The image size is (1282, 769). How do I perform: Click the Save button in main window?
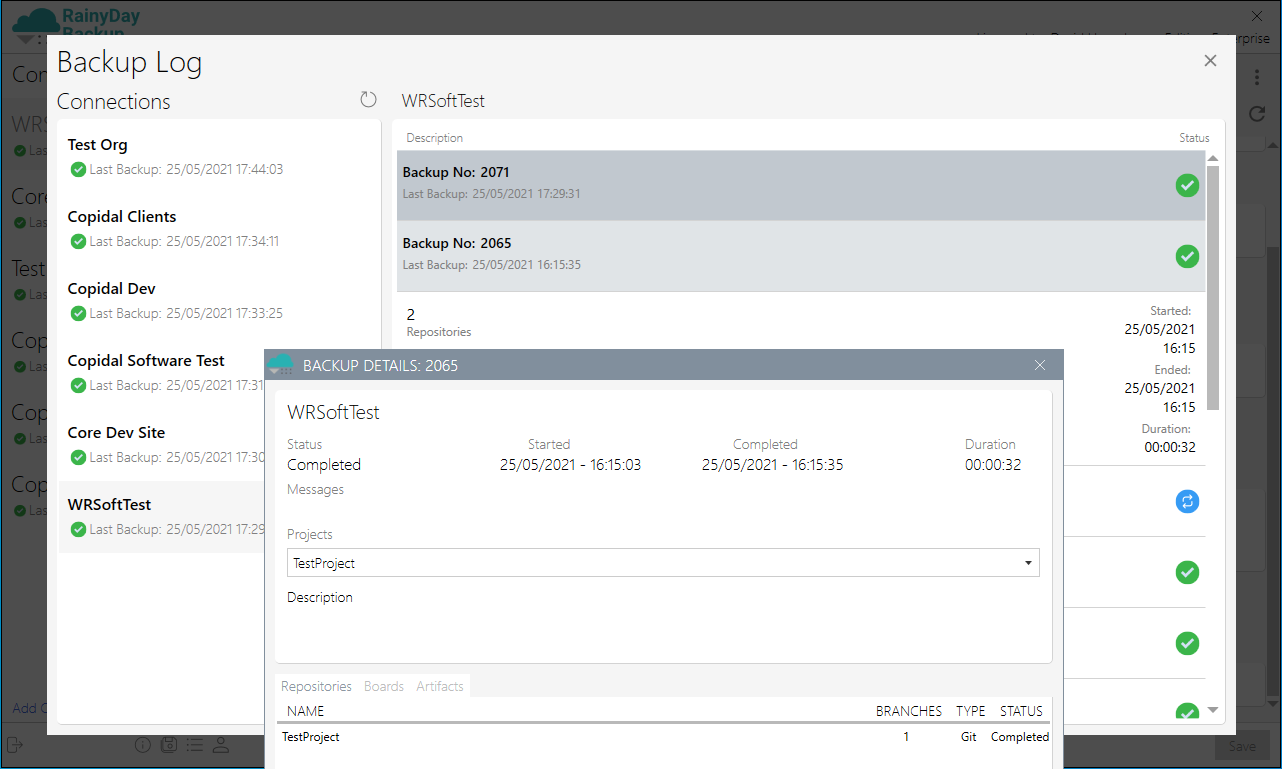[x=1242, y=746]
